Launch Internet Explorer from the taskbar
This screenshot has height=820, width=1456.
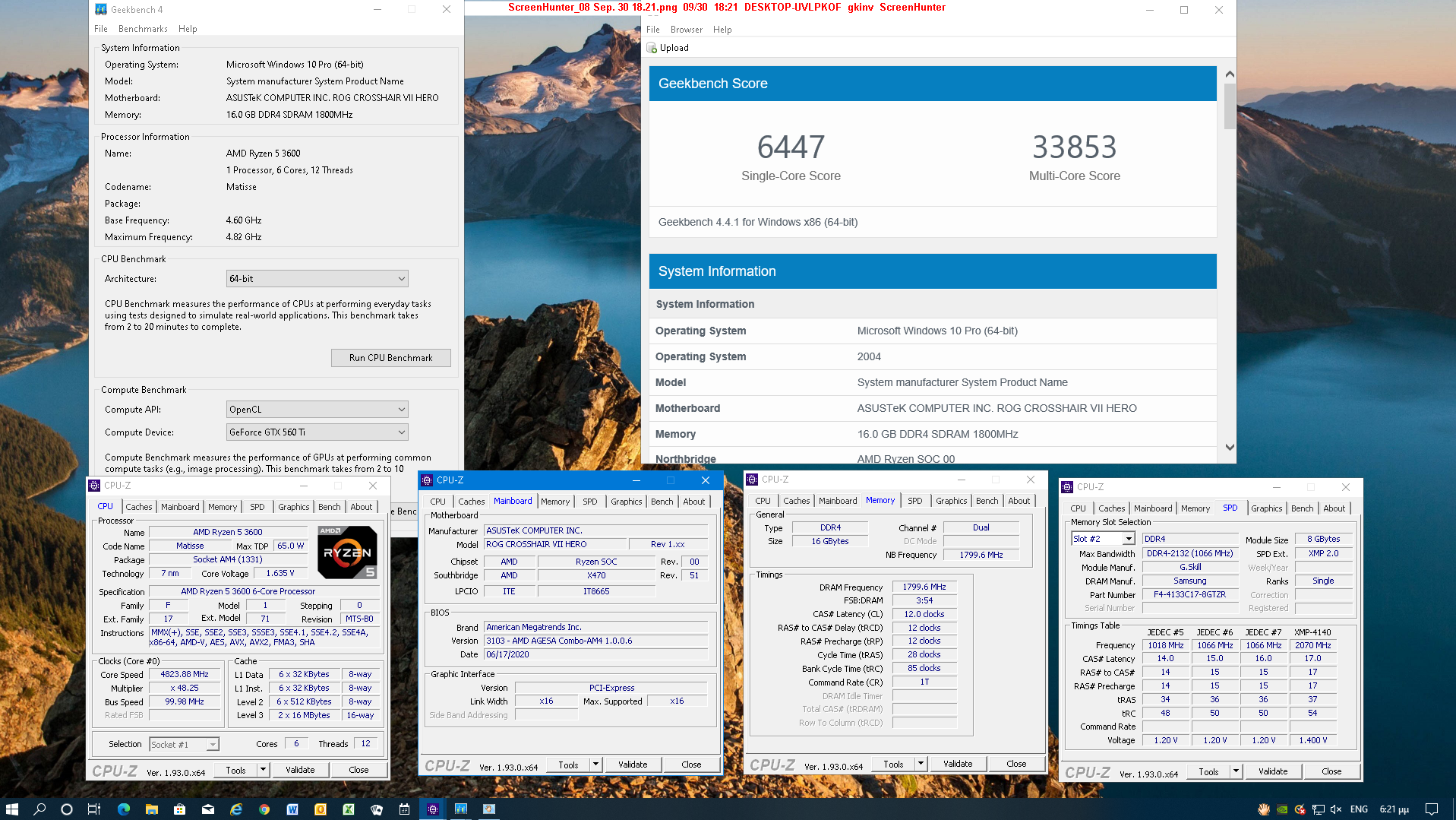point(236,809)
